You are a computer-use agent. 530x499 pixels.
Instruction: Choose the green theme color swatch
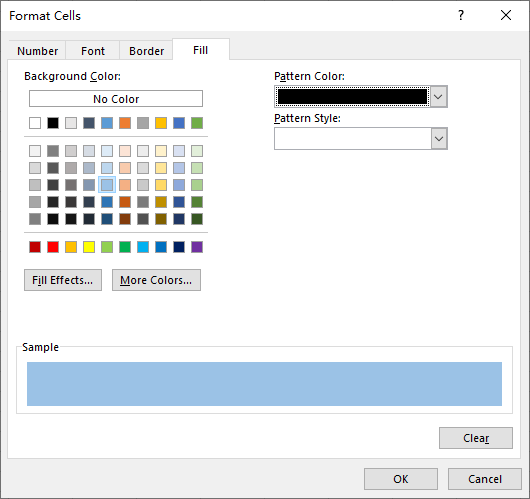pyautogui.click(x=197, y=123)
